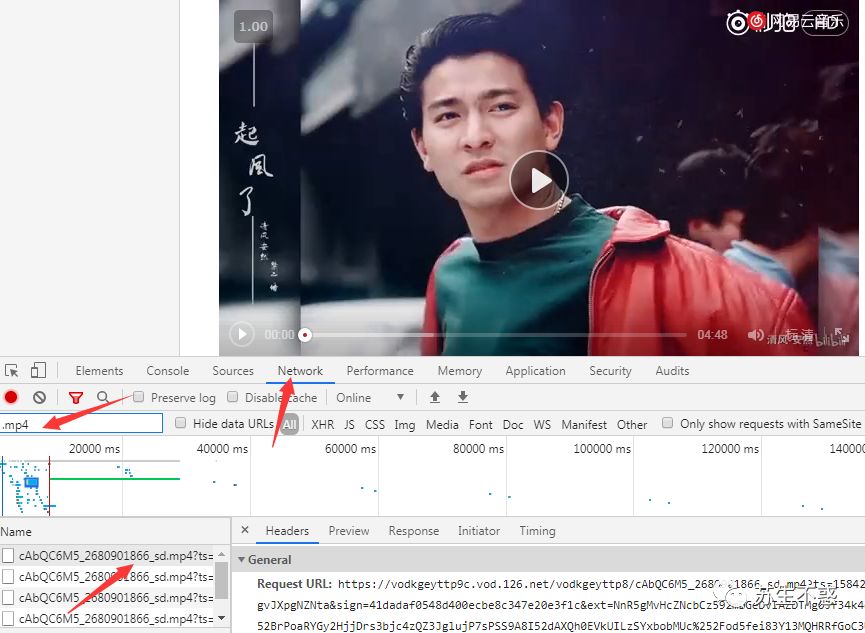Filter requests by Font
Screen dimensions: 865x633
pos(480,424)
